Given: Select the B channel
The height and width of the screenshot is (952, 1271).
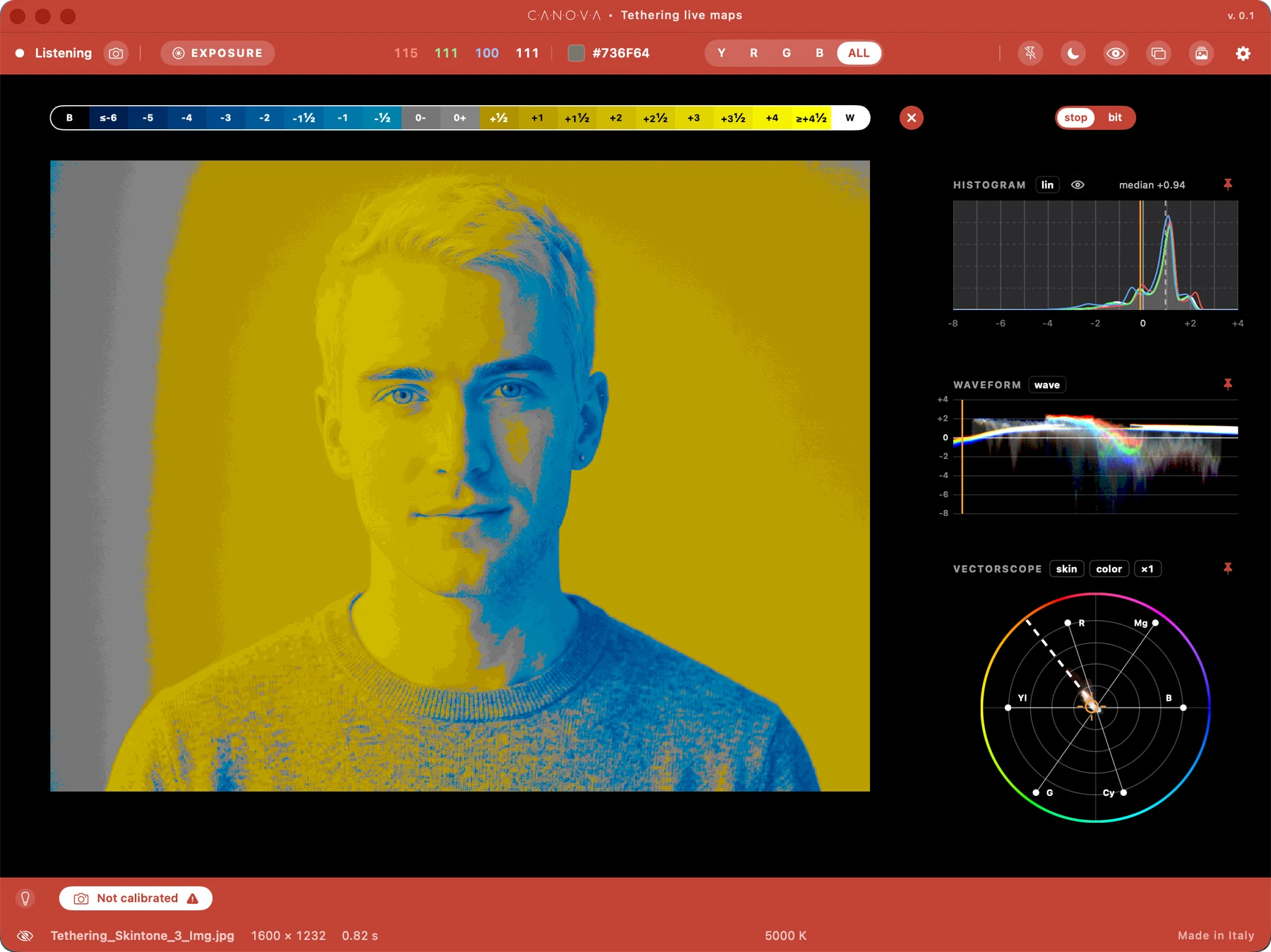Looking at the screenshot, I should coord(819,53).
